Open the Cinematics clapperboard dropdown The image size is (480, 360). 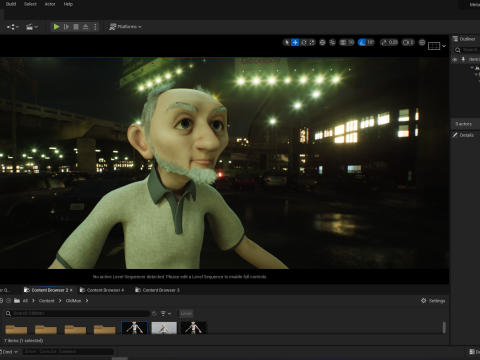click(32, 27)
